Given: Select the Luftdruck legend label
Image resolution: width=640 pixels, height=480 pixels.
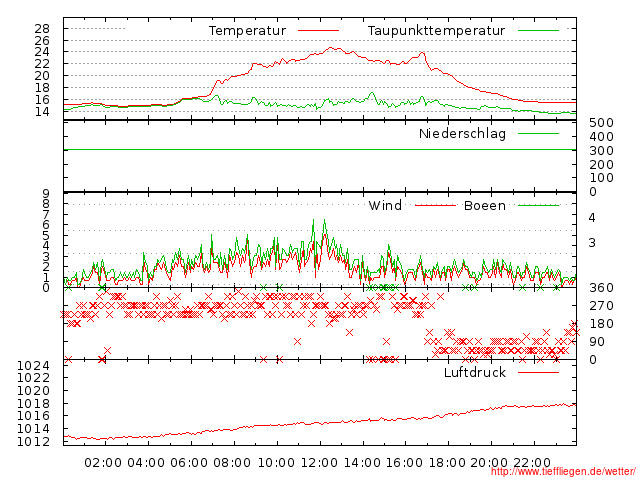Looking at the screenshot, I should pyautogui.click(x=475, y=372).
